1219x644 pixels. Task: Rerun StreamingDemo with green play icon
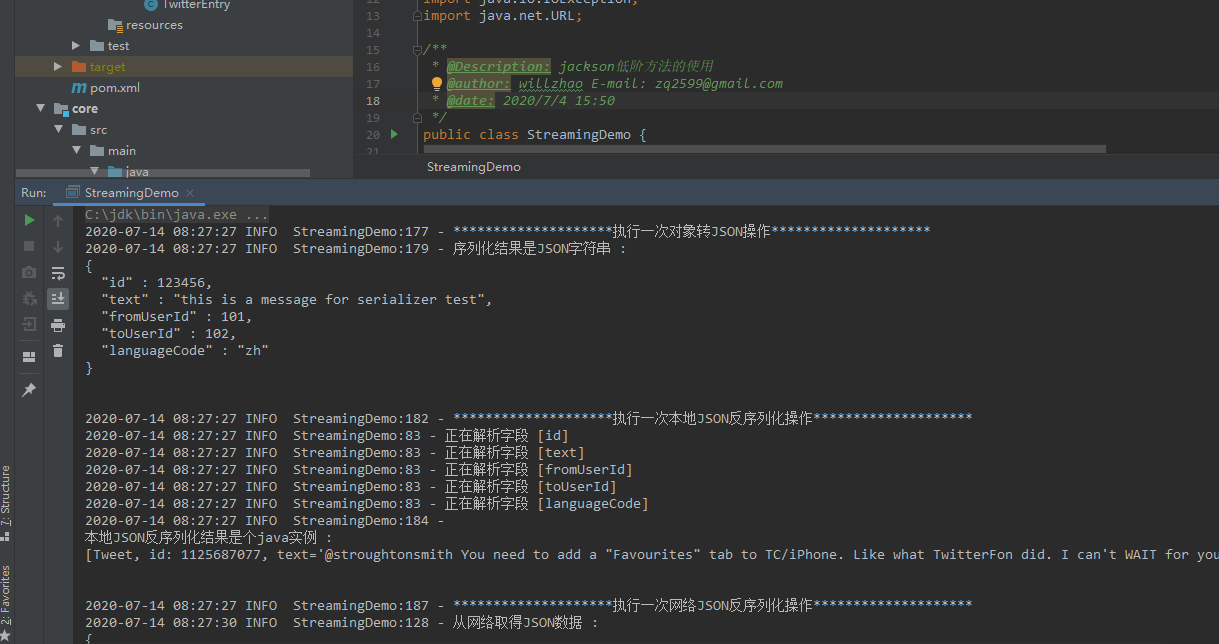(29, 220)
